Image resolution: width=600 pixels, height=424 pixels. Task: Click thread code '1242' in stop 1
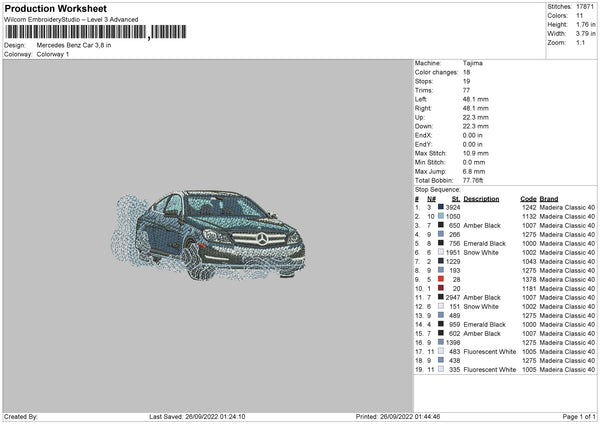pos(529,207)
